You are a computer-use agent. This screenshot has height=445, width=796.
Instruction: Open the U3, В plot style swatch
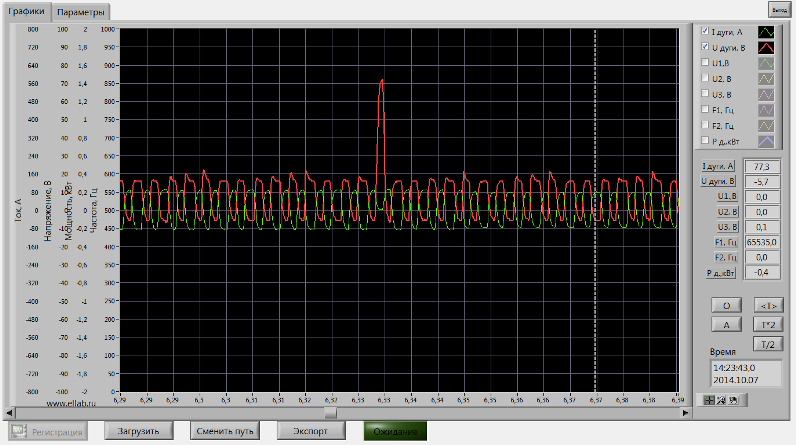point(766,95)
